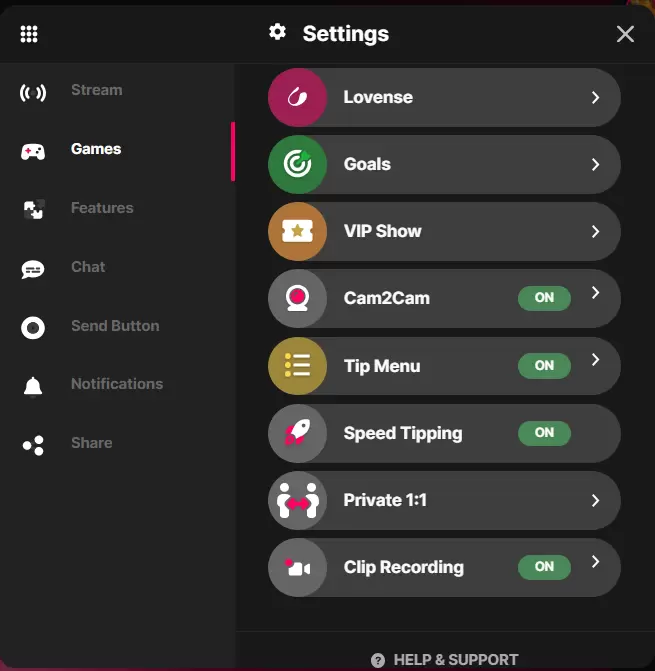
Task: Open the apps grid icon
Action: point(29,34)
